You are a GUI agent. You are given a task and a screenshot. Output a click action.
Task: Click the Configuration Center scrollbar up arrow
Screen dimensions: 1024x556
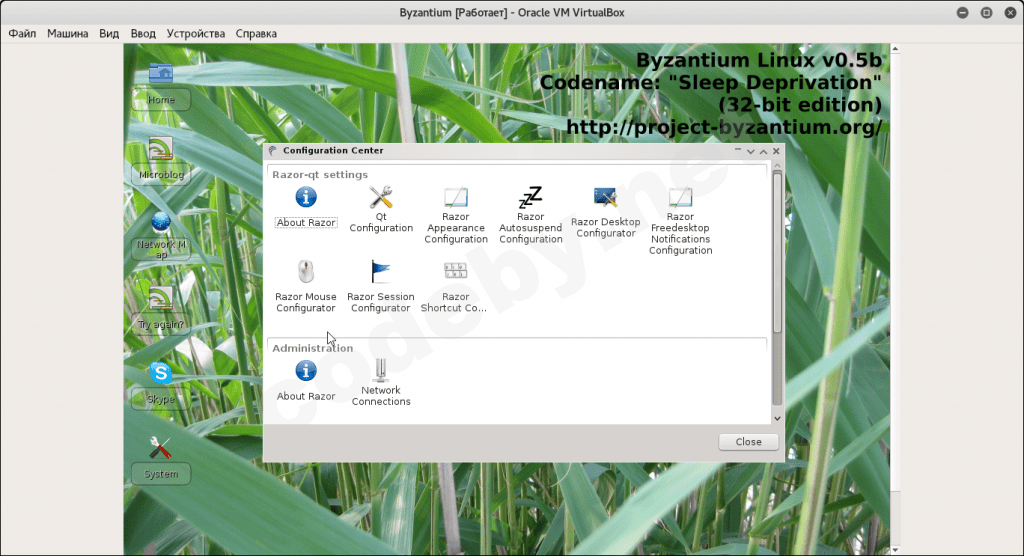tap(777, 167)
